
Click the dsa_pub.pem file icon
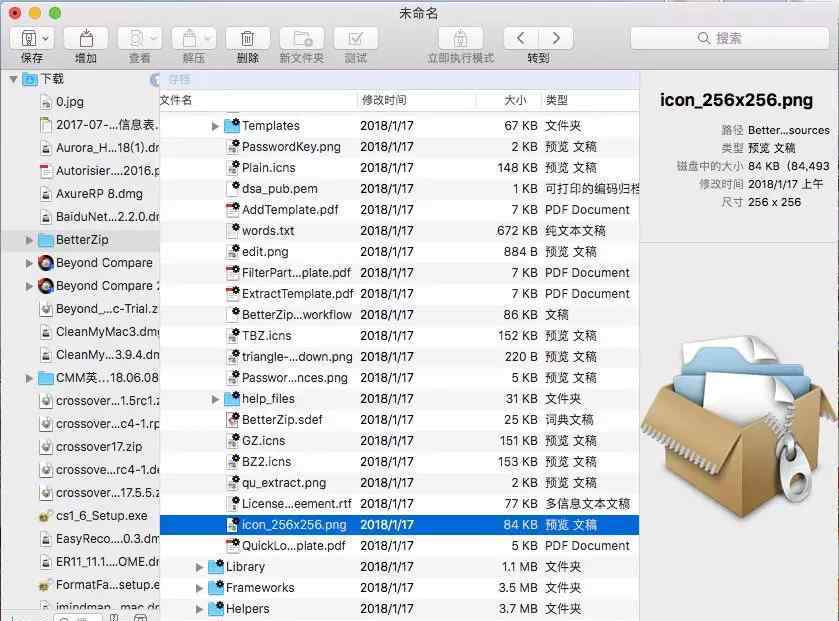[x=233, y=188]
